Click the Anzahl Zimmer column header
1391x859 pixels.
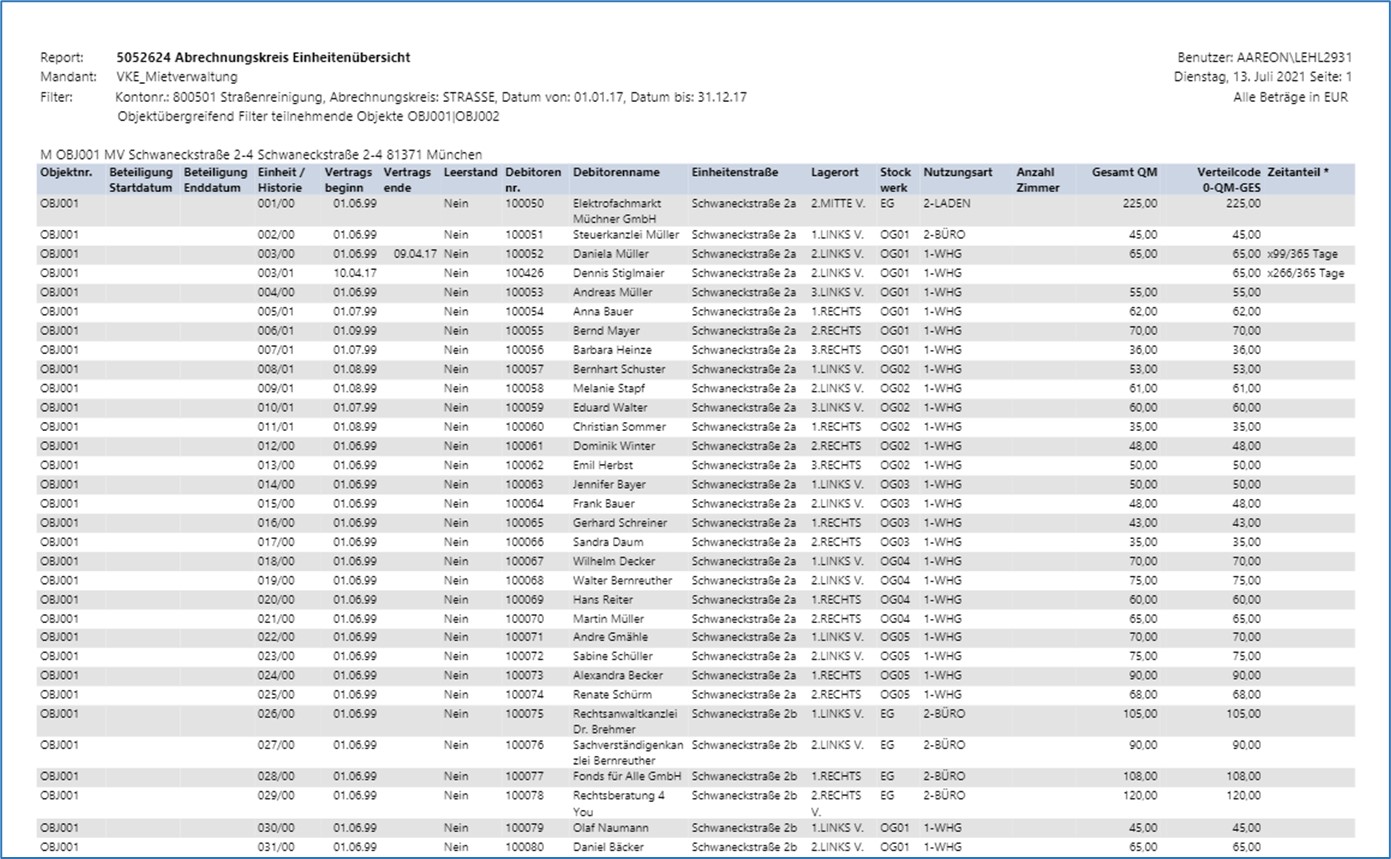(1037, 180)
